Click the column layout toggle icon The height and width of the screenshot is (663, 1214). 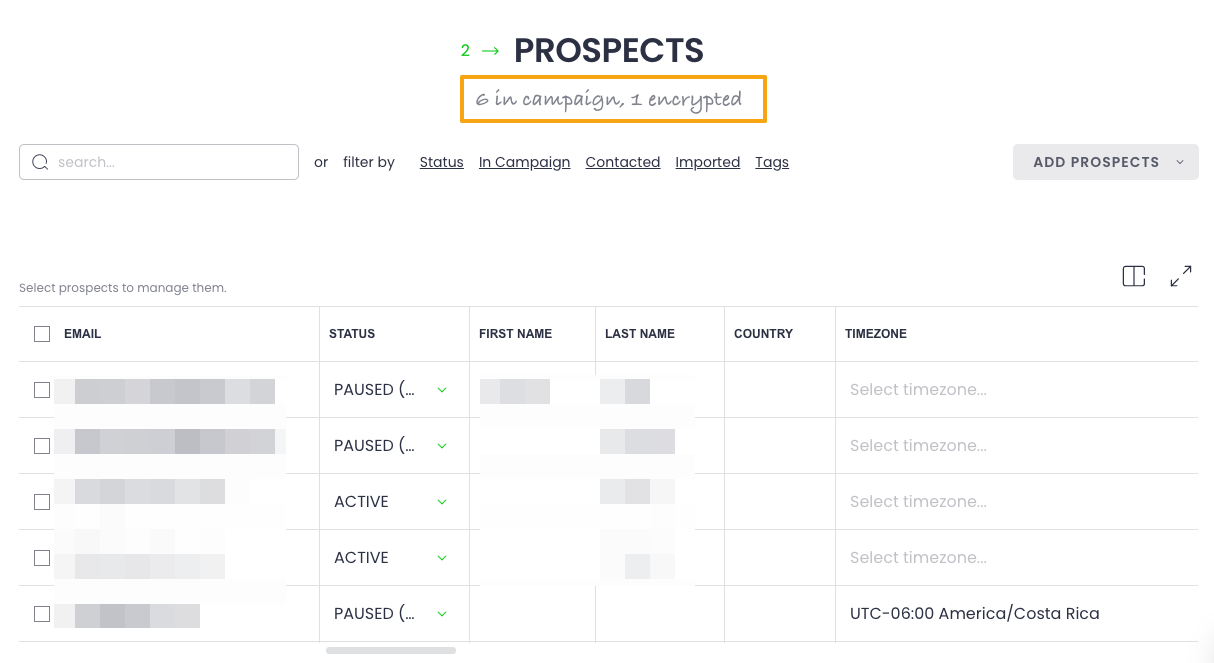click(1133, 276)
